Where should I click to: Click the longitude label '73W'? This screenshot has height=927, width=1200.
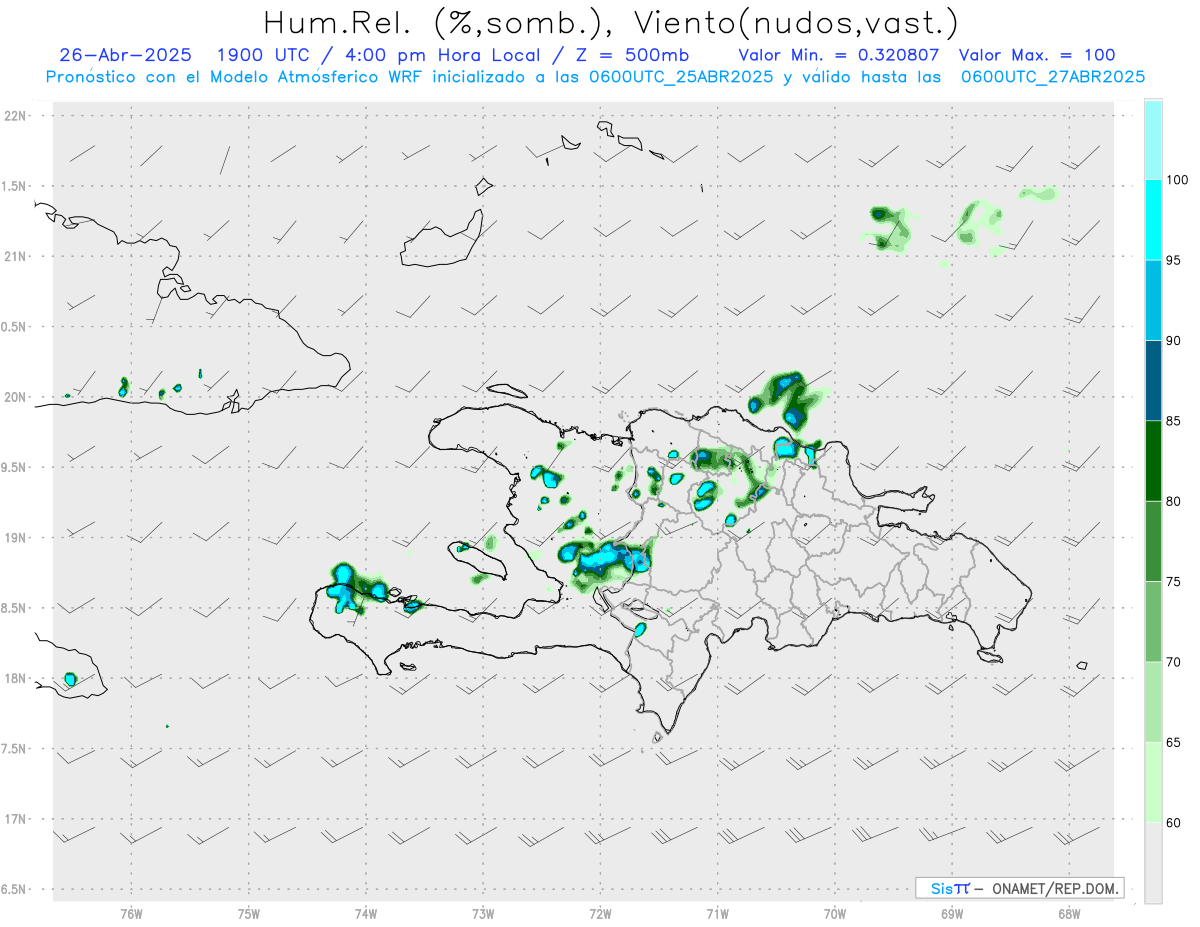click(x=483, y=913)
